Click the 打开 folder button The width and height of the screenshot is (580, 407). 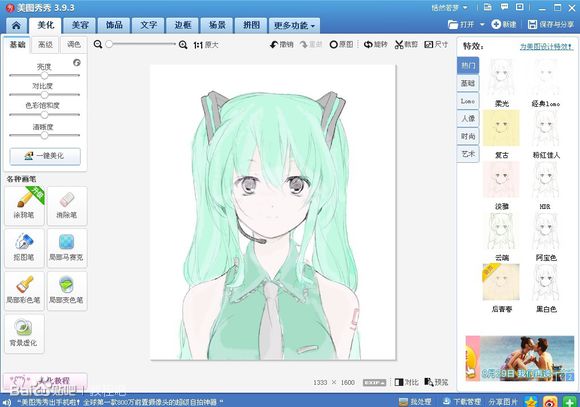tap(461, 24)
